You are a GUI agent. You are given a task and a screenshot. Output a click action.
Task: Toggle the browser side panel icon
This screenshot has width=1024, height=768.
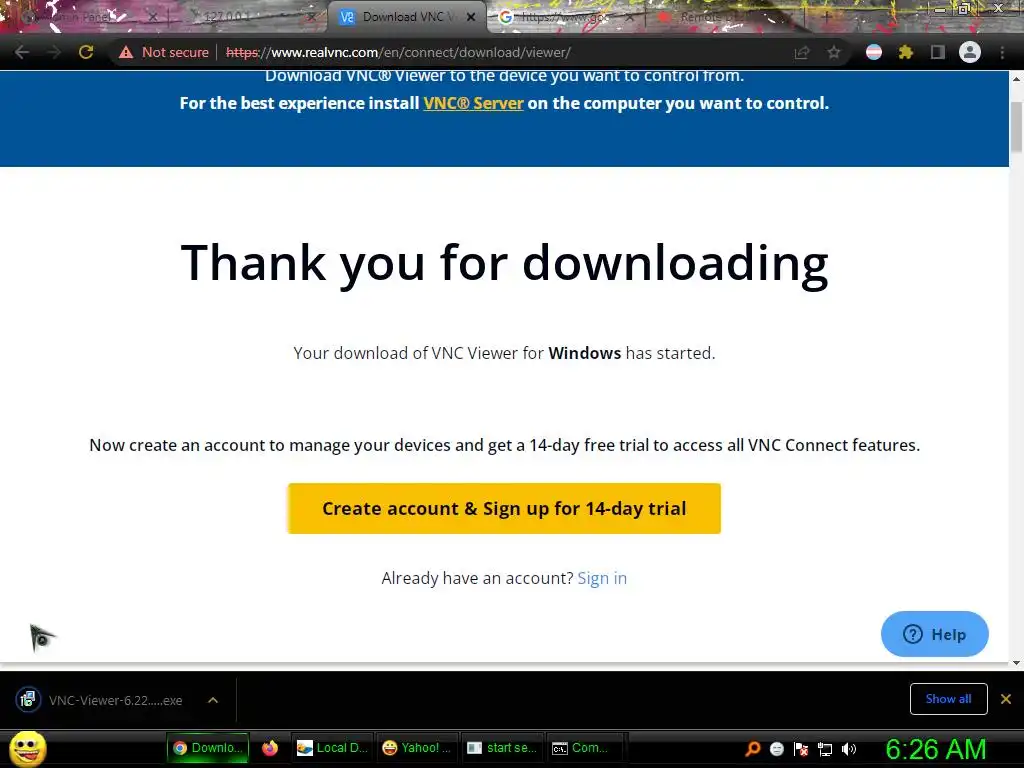pos(938,52)
